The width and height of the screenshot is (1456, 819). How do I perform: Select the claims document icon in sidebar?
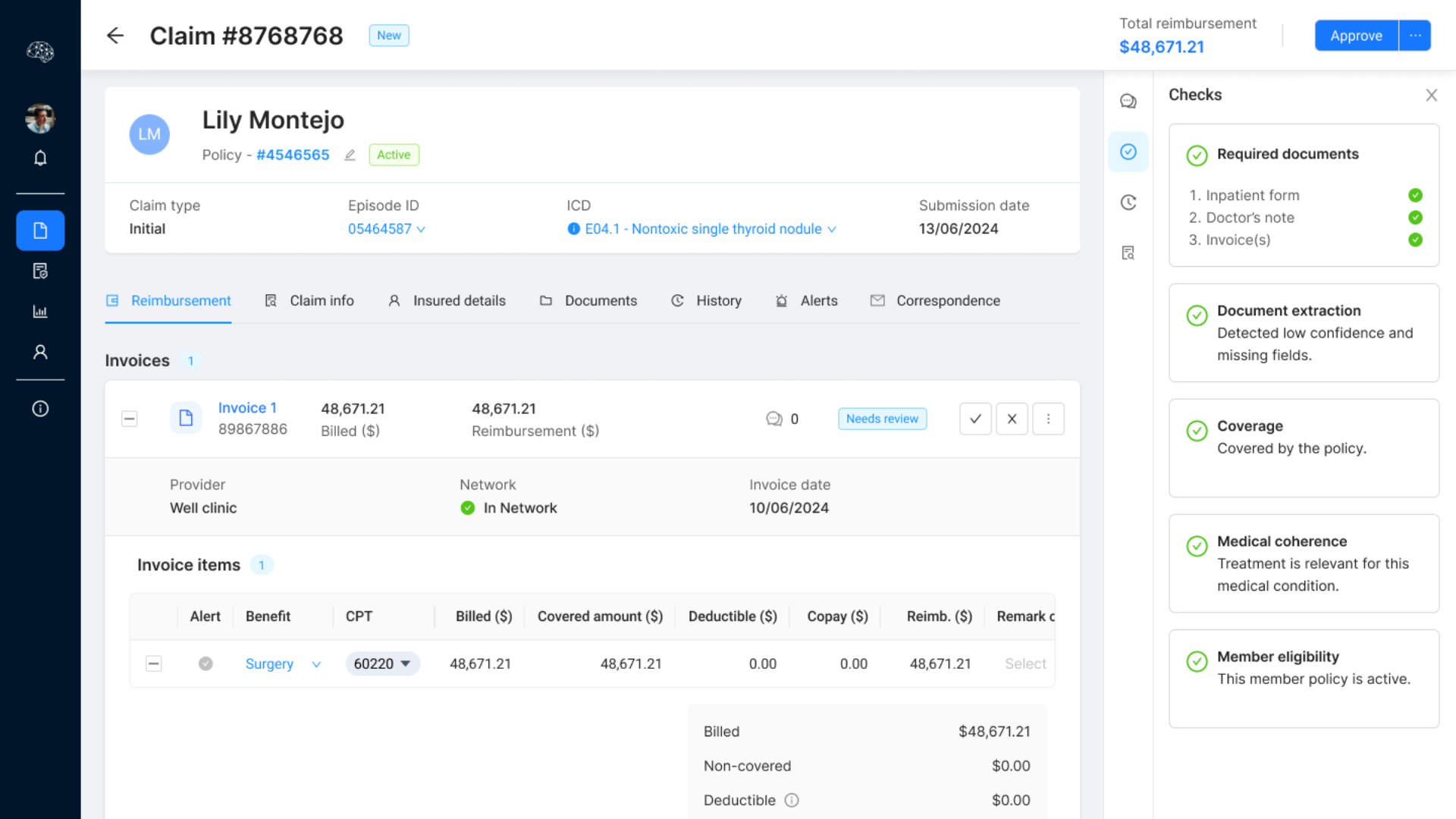[x=40, y=231]
